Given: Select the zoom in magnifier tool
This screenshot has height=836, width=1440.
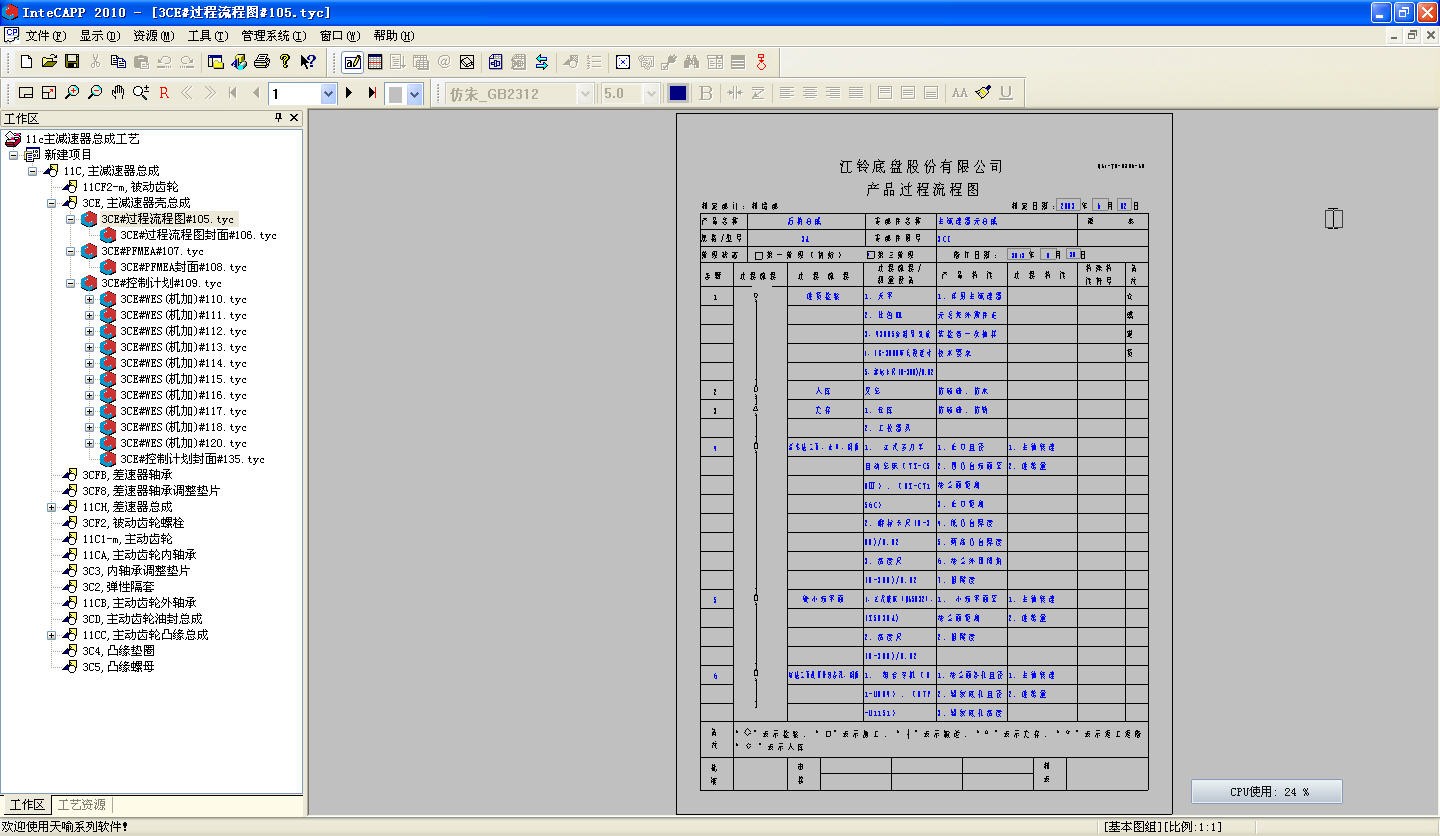Looking at the screenshot, I should tap(72, 93).
